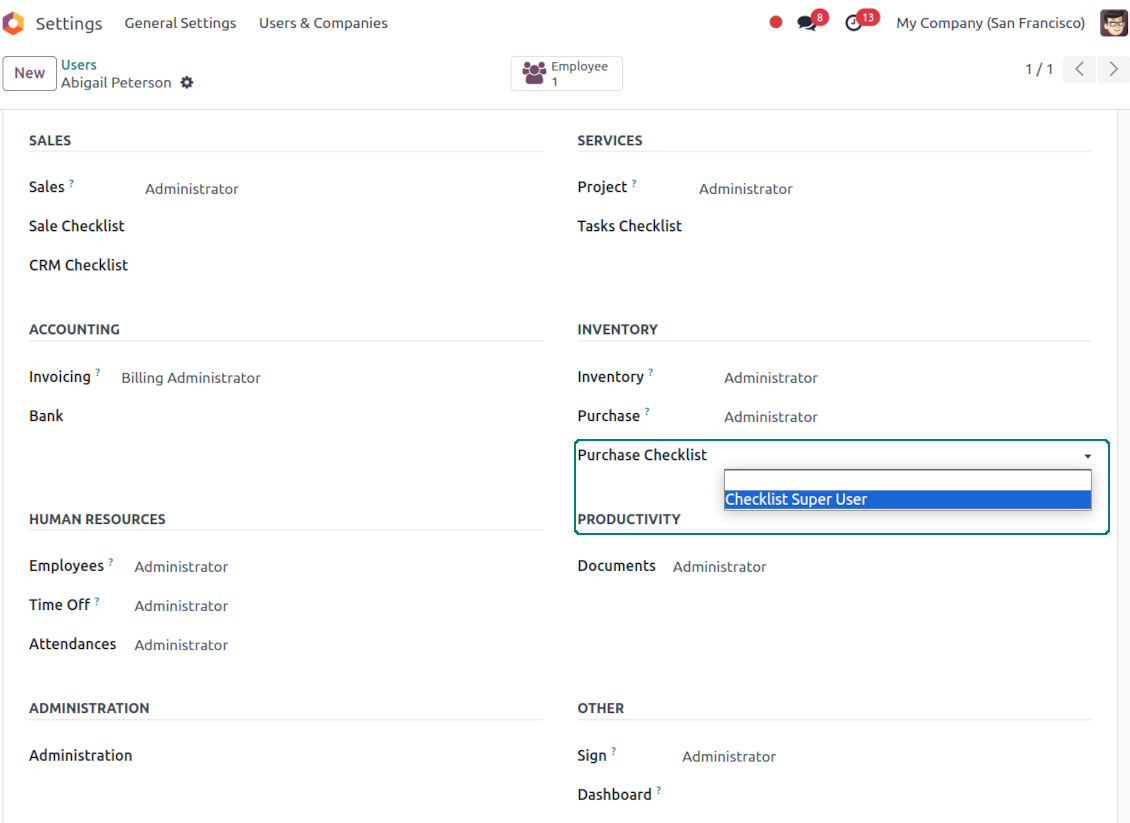1130x823 pixels.
Task: Open the General Settings menu
Action: pyautogui.click(x=180, y=22)
